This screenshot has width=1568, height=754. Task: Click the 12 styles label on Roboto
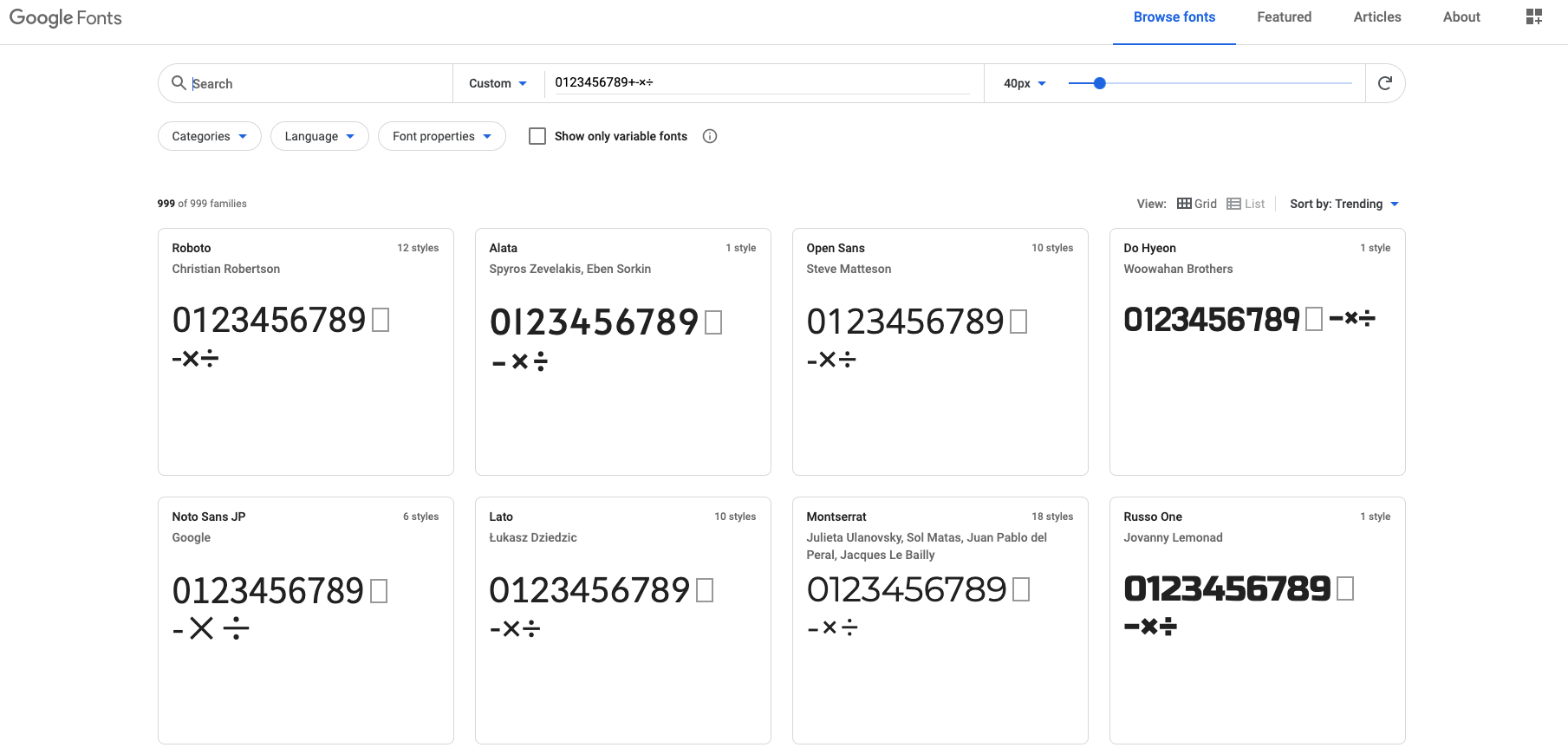pyautogui.click(x=418, y=248)
